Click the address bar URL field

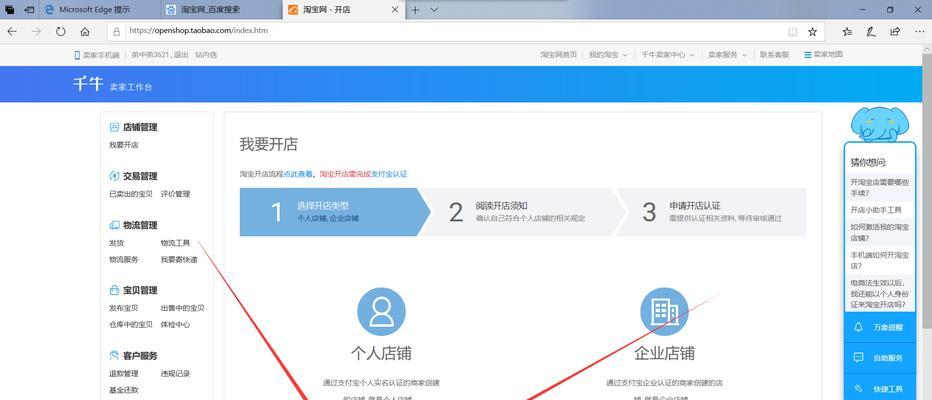pyautogui.click(x=447, y=32)
